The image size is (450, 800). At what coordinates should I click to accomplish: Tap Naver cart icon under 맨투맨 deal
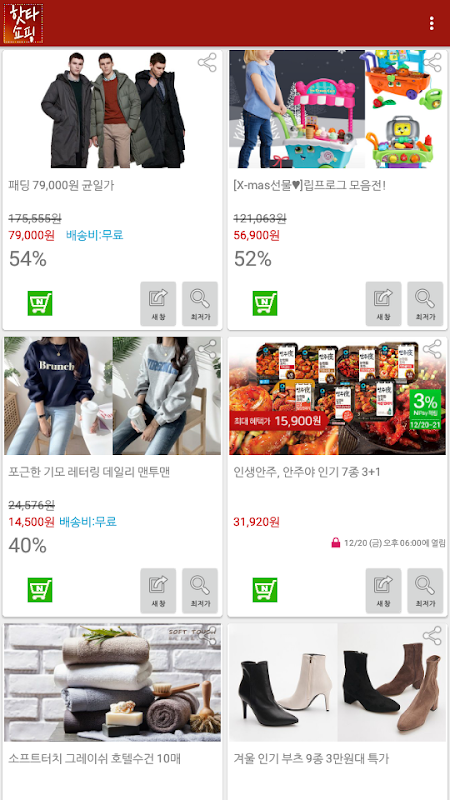coord(40,590)
